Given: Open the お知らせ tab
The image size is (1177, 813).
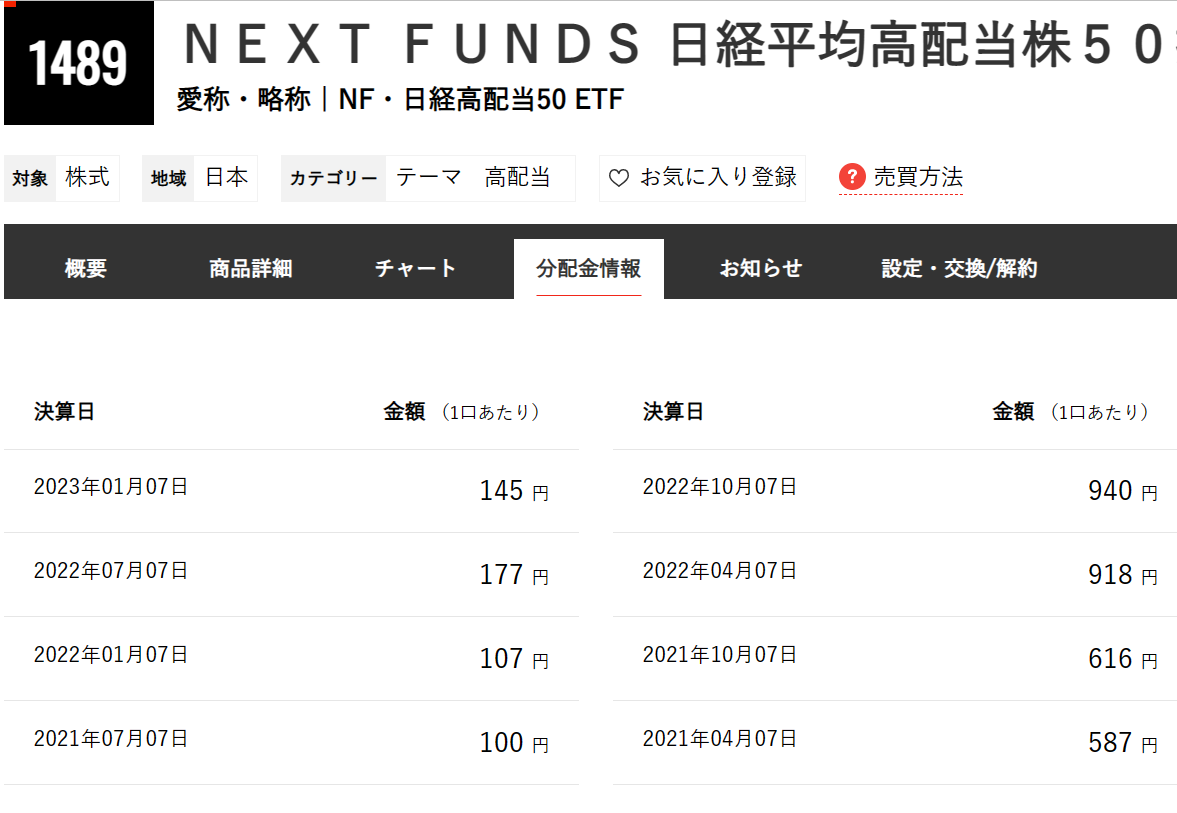Looking at the screenshot, I should [x=761, y=267].
